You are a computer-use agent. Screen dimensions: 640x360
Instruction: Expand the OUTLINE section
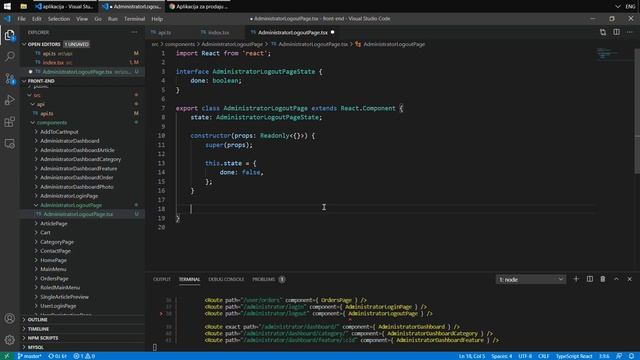pyautogui.click(x=38, y=320)
